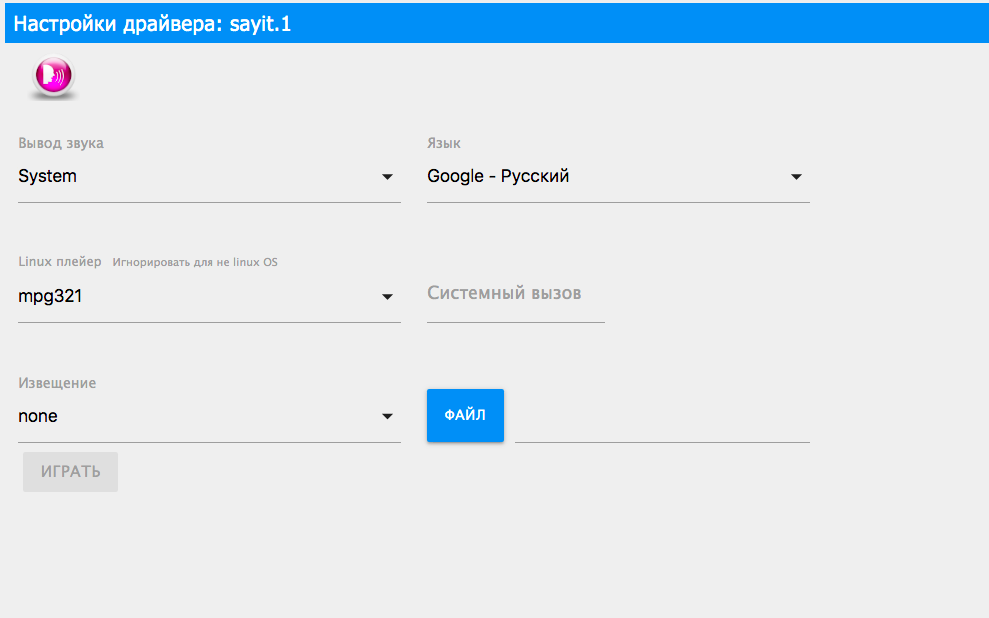This screenshot has height=618, width=989.
Task: Click the Язык label
Action: 443,143
